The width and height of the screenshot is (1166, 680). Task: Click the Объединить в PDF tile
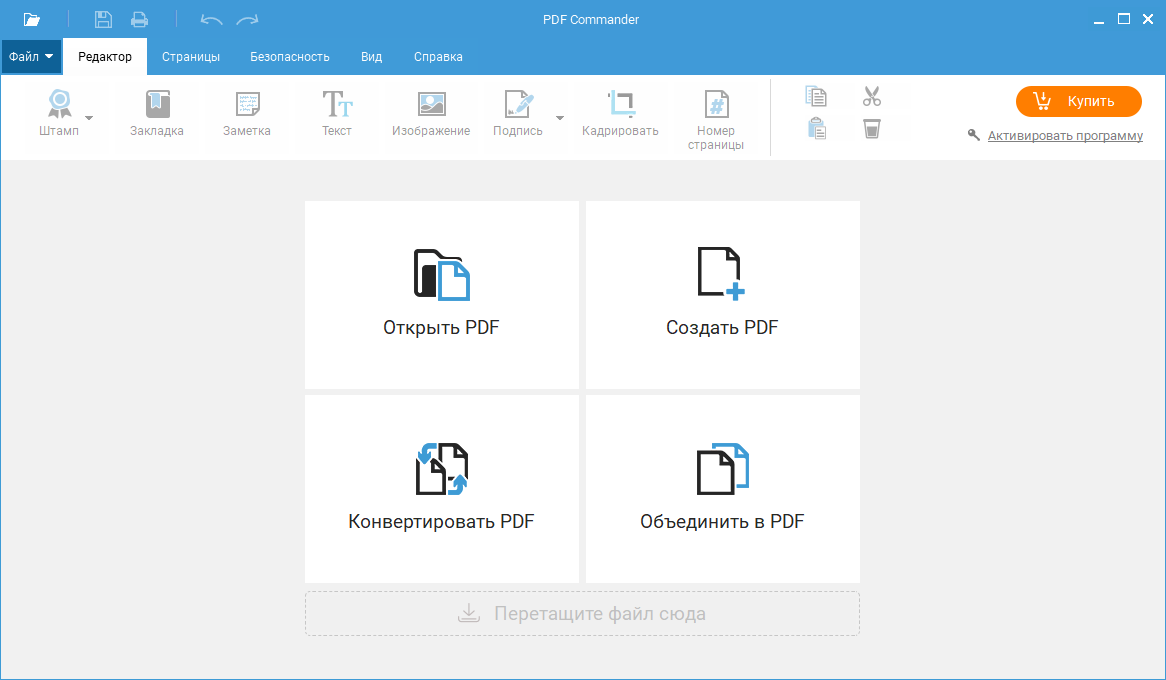[x=723, y=489]
